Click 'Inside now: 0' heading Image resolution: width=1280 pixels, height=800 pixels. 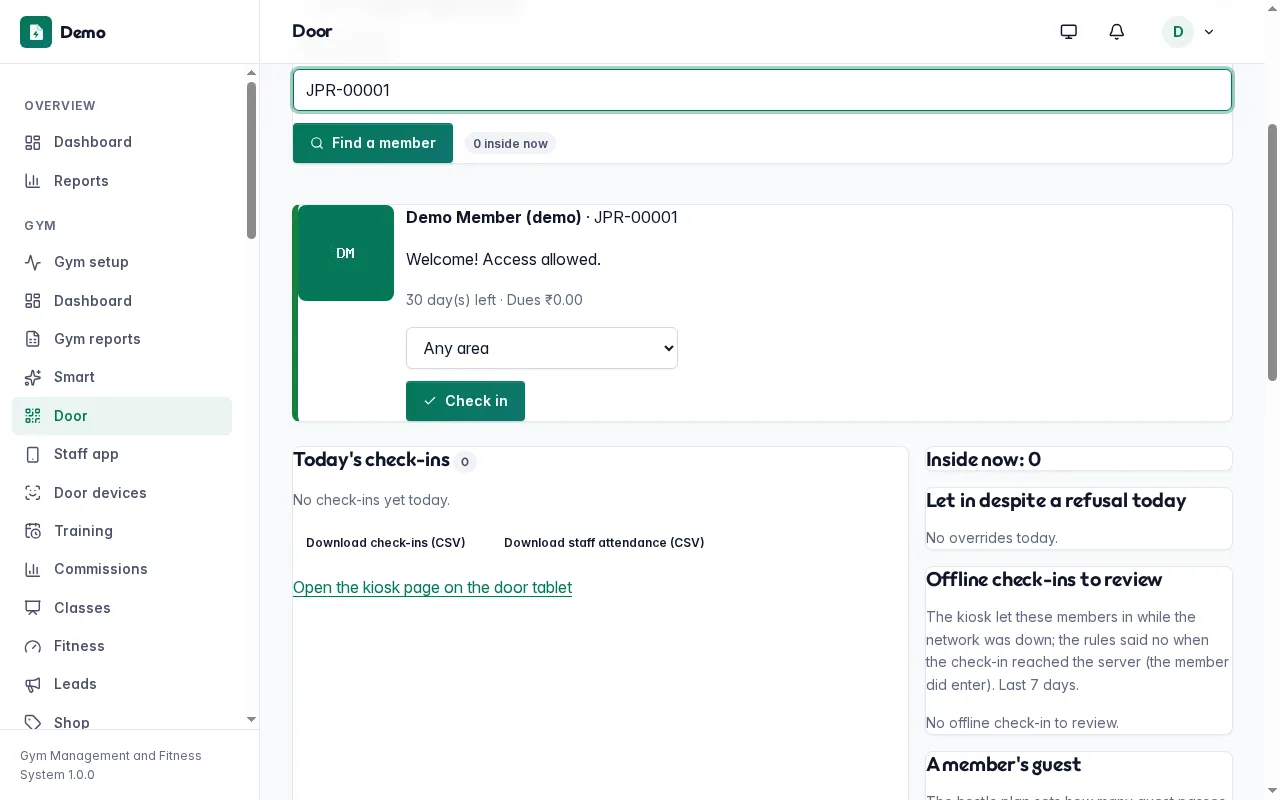pos(983,459)
